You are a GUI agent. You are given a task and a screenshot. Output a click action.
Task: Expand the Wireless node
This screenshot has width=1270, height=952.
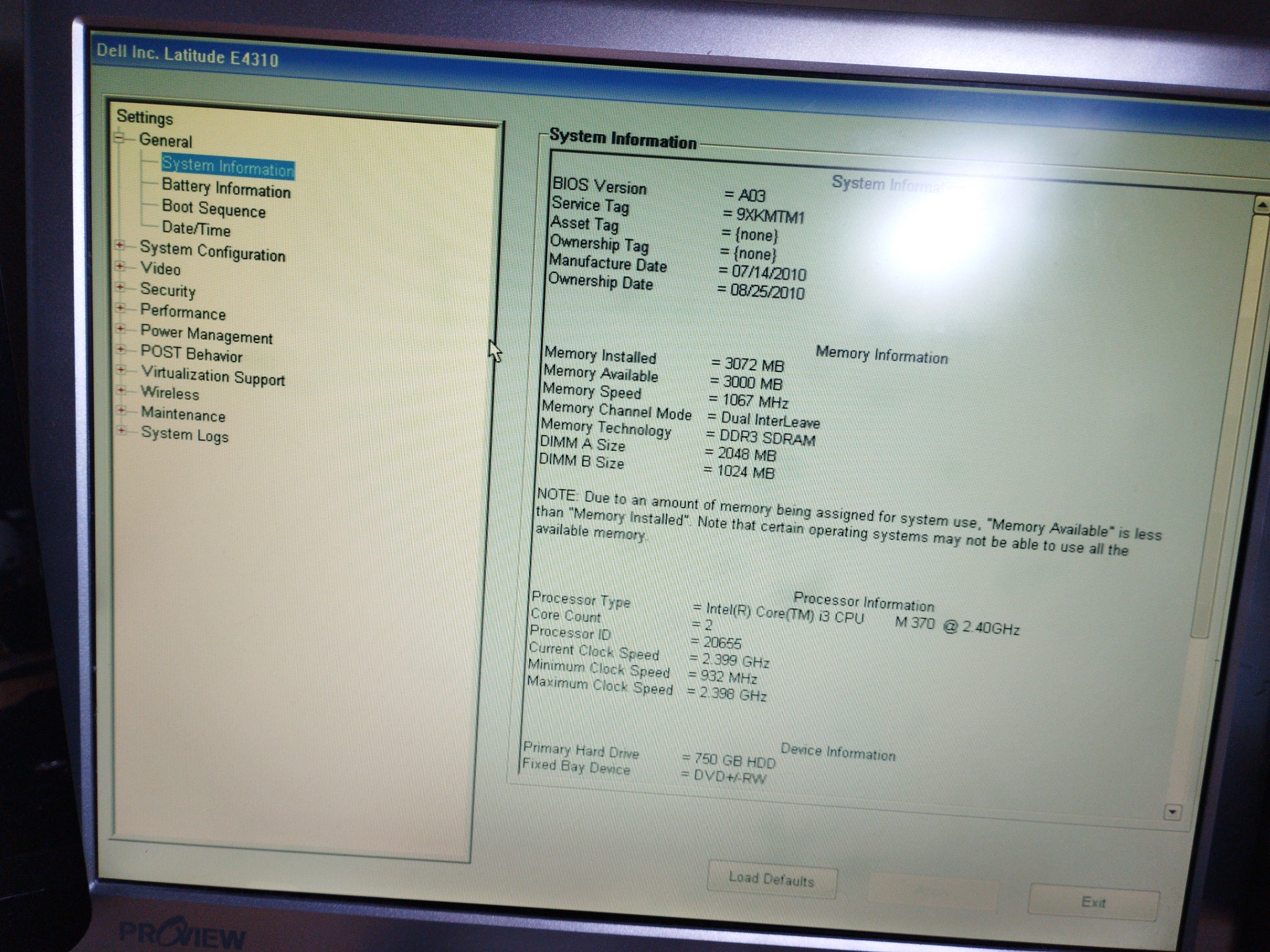coord(121,390)
